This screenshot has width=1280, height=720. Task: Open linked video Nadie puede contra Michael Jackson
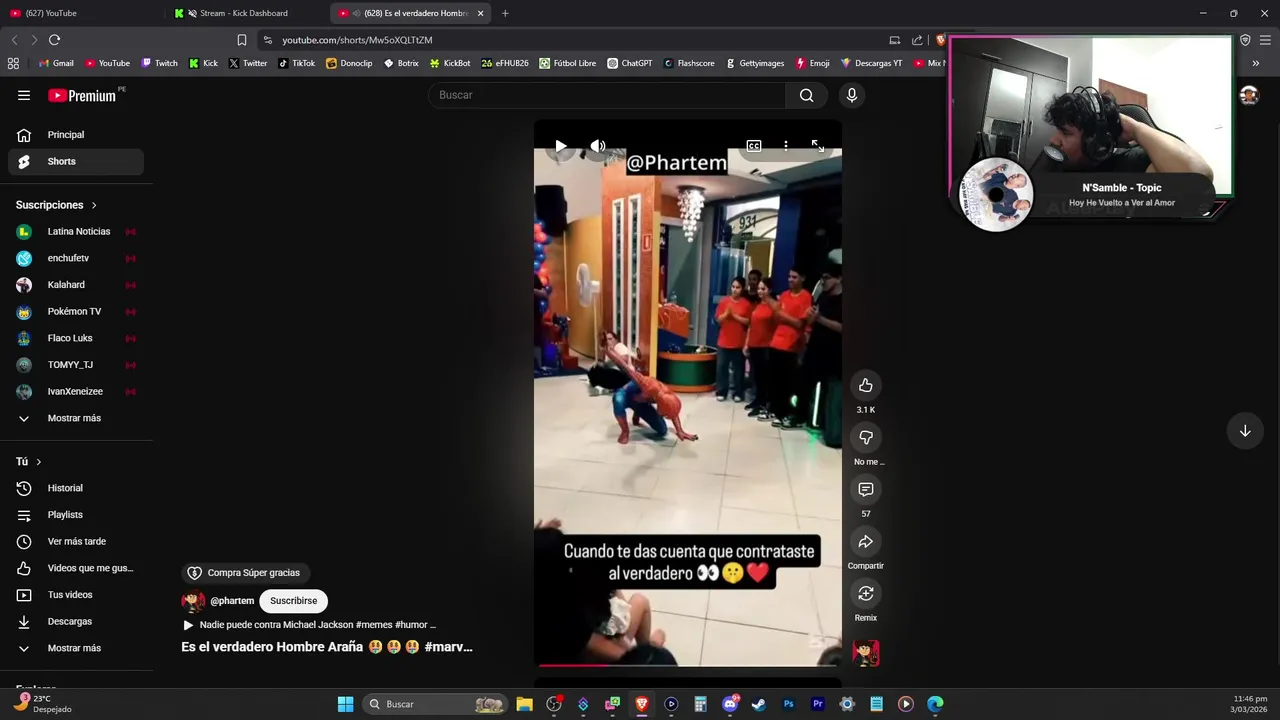point(309,625)
